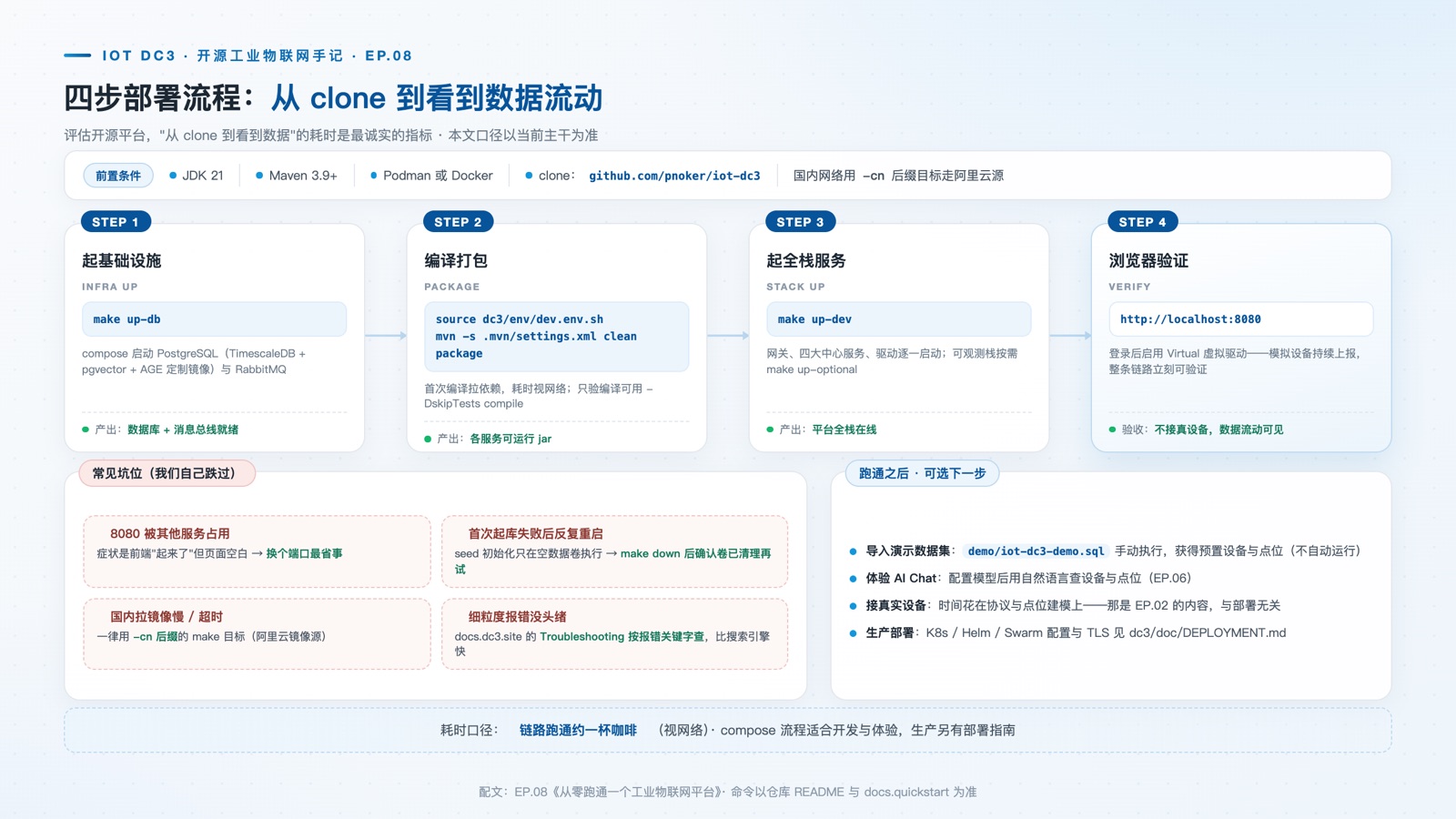Select the 前置条件 pill label
The width and height of the screenshot is (1456, 819).
coord(118,176)
